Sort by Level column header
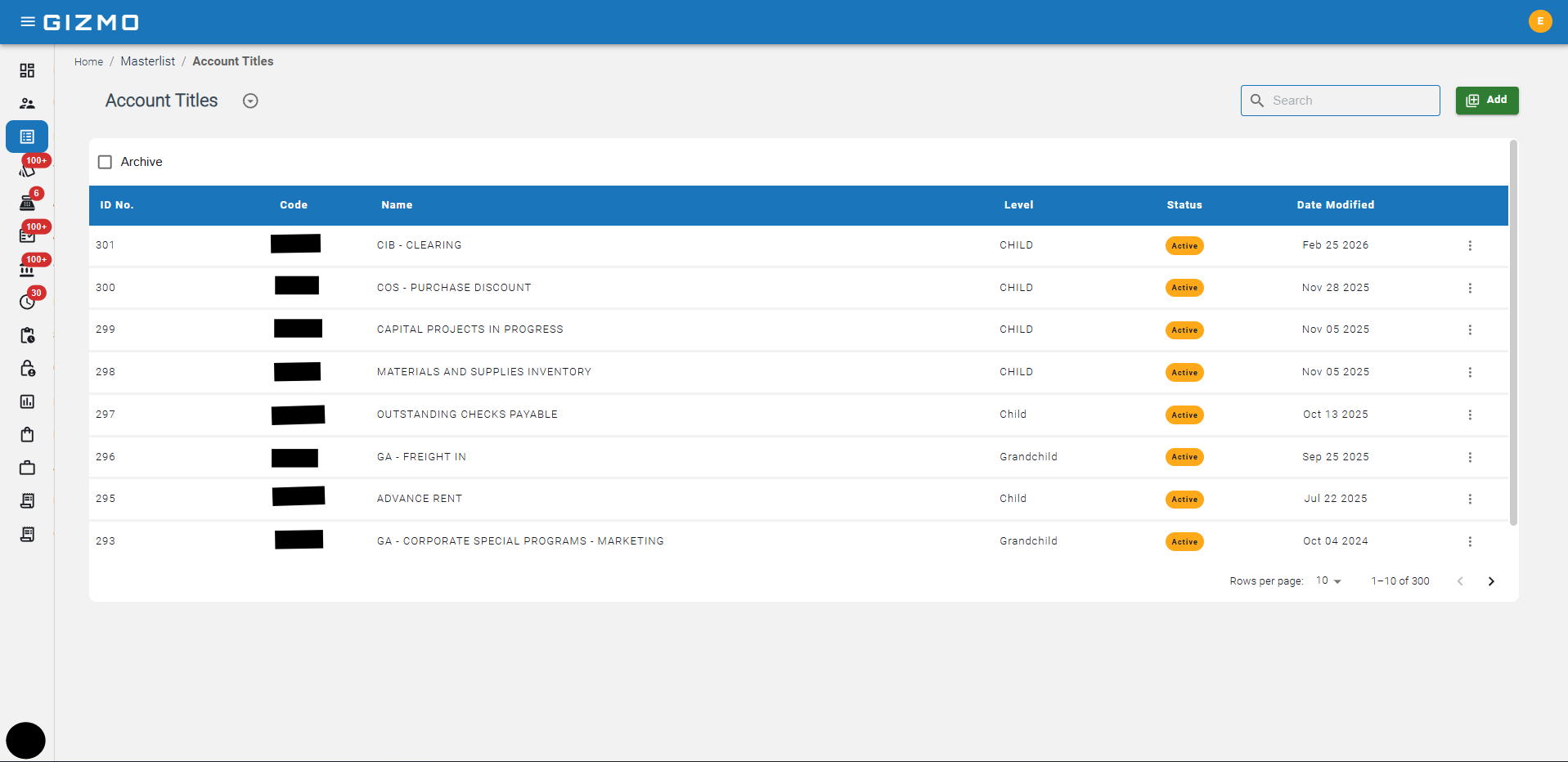 tap(1018, 205)
